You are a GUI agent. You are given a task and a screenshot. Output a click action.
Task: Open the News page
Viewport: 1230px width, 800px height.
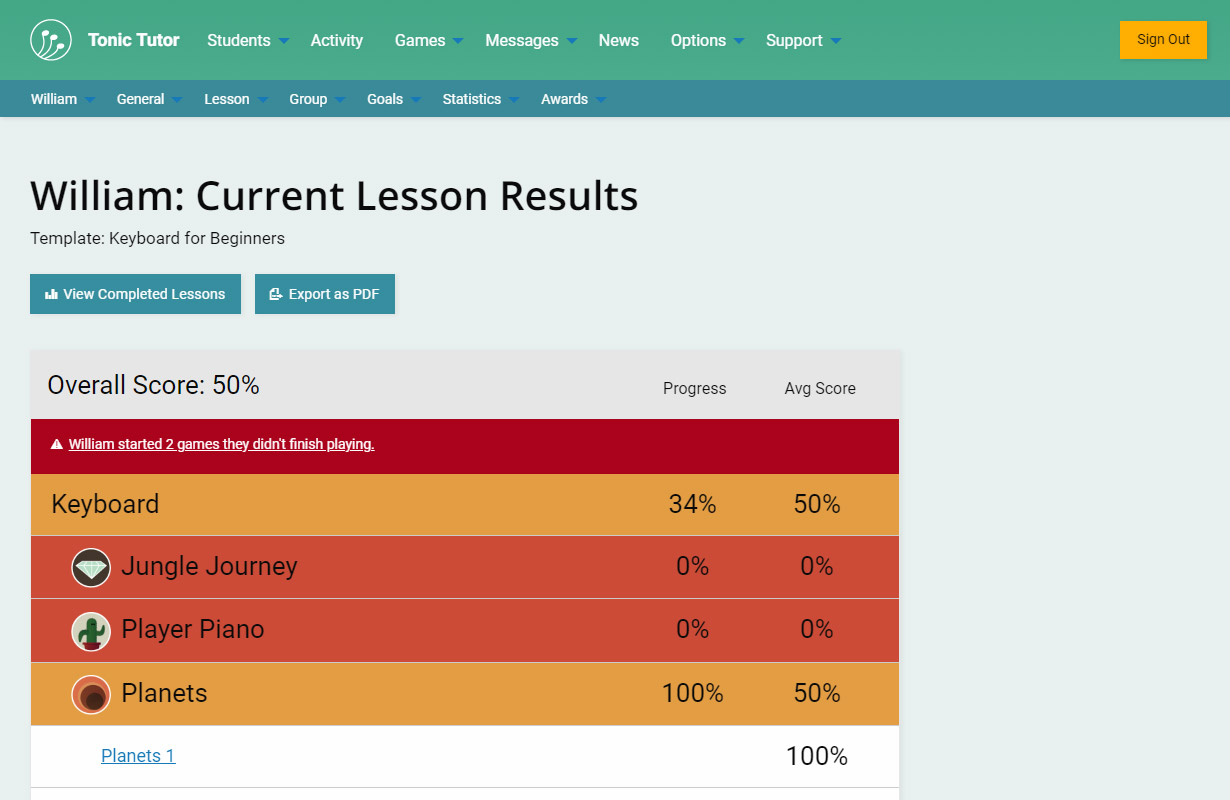click(619, 40)
